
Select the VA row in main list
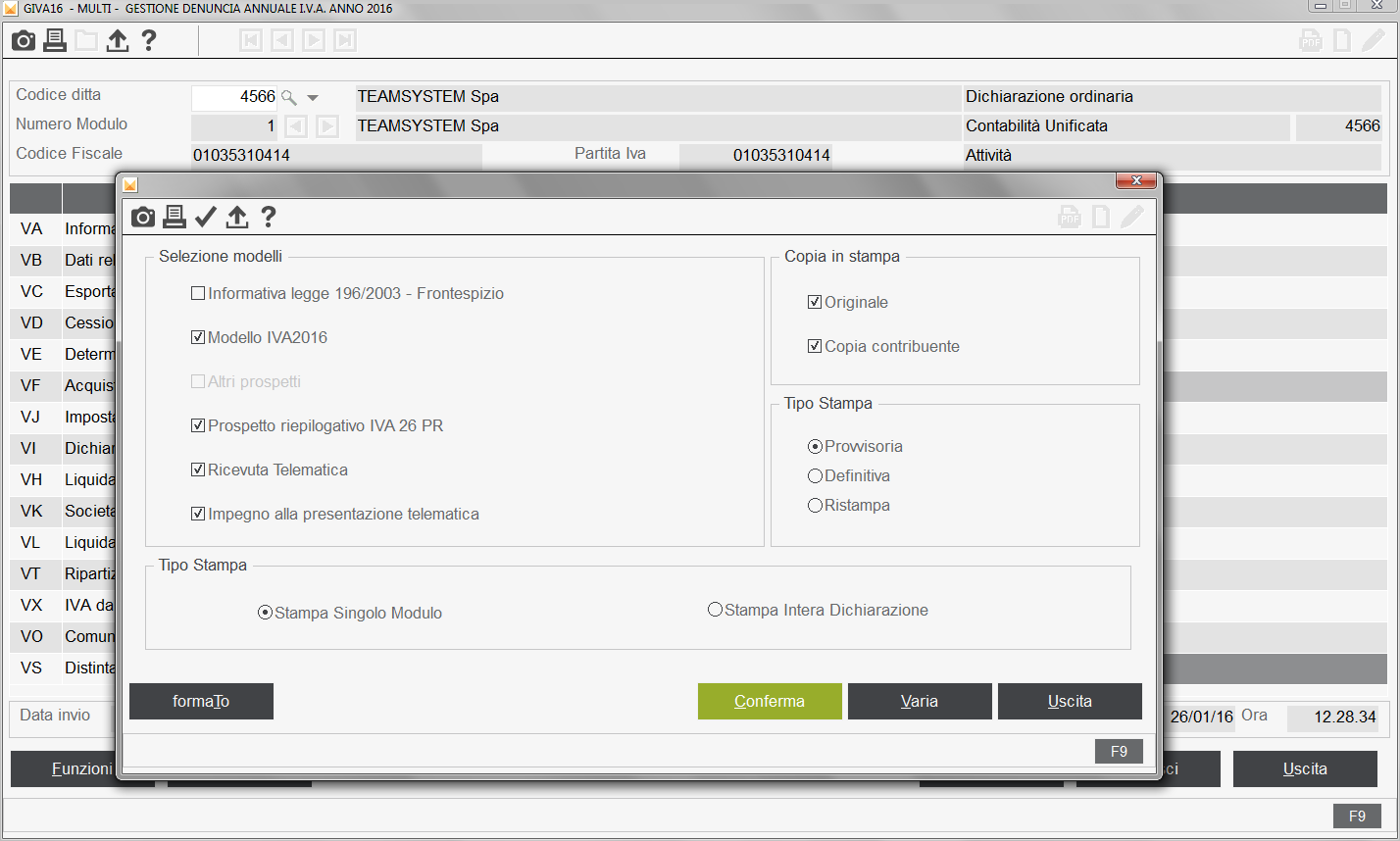(64, 228)
